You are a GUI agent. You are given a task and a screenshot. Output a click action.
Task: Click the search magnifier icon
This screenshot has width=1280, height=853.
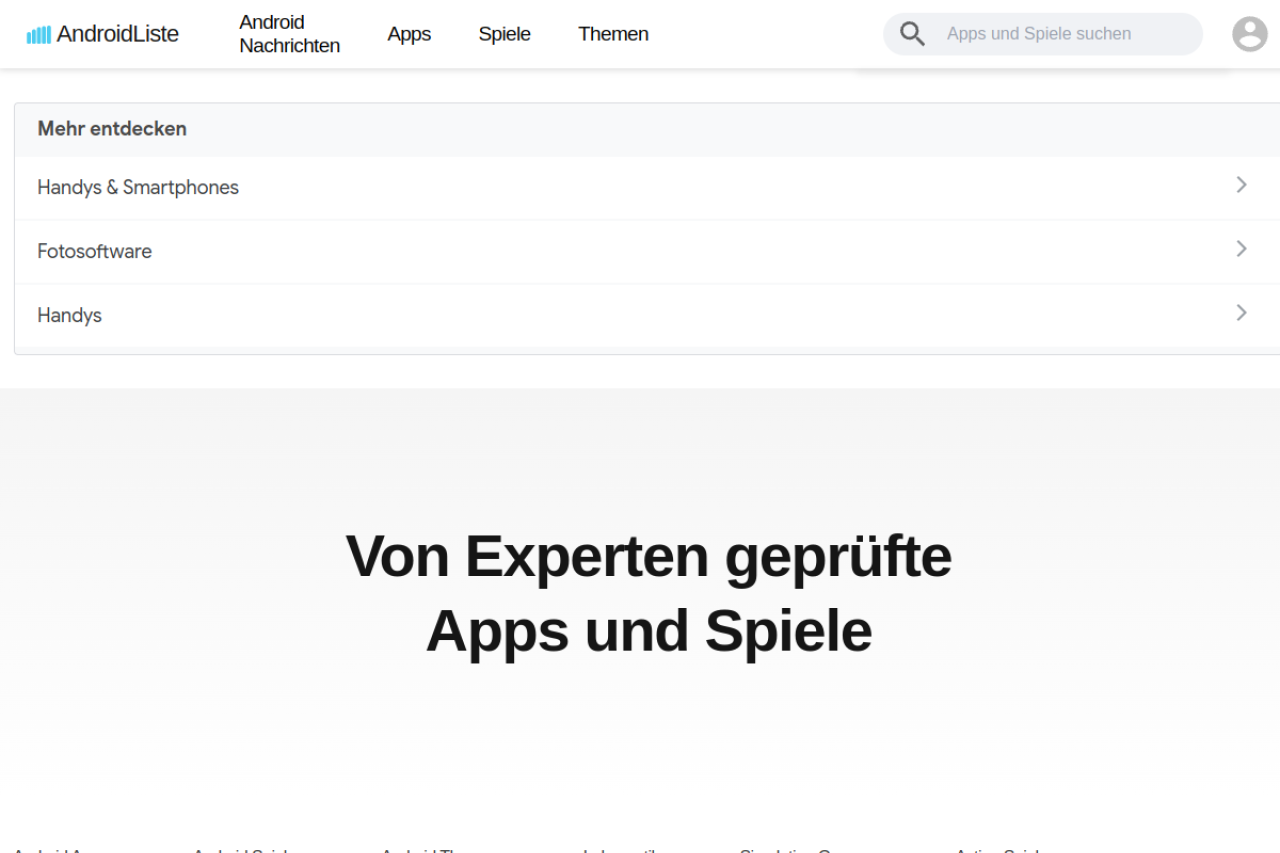[911, 33]
